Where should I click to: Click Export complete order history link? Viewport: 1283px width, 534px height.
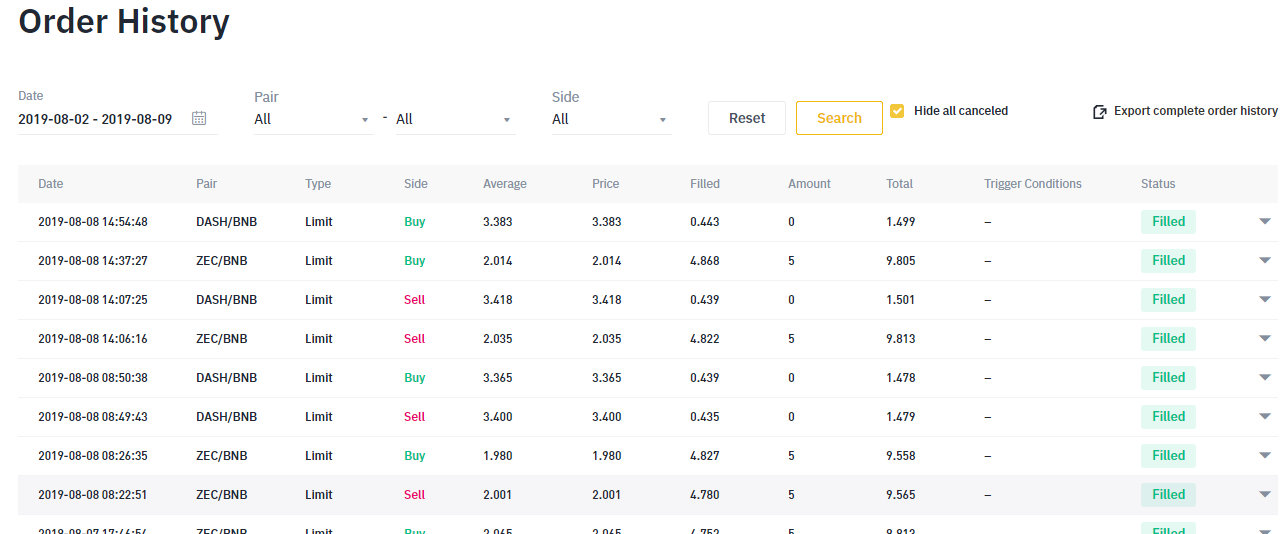coord(1195,111)
